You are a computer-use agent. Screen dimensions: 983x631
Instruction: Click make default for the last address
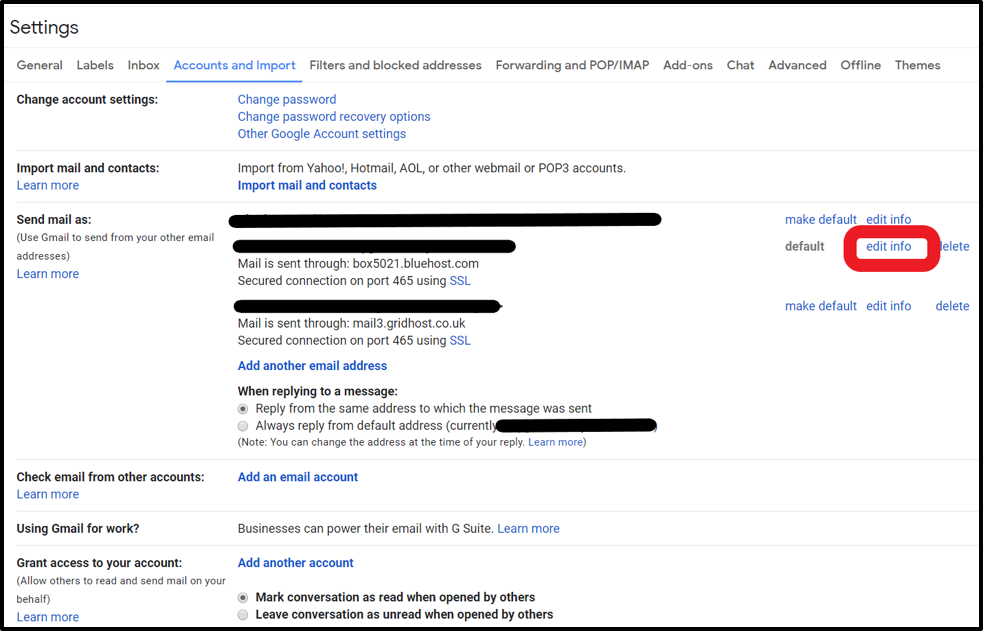821,305
